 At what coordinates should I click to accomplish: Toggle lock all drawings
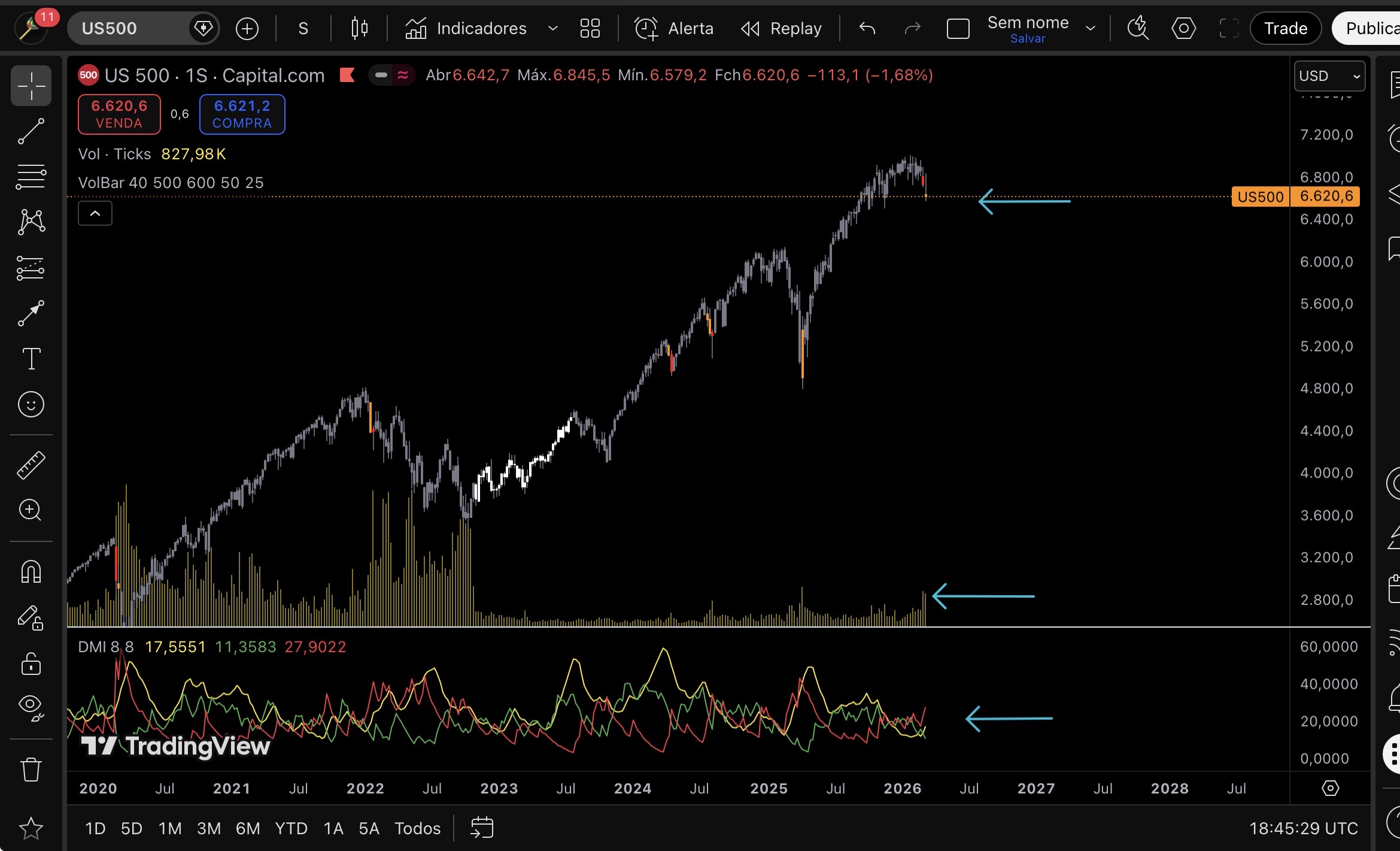tap(31, 664)
